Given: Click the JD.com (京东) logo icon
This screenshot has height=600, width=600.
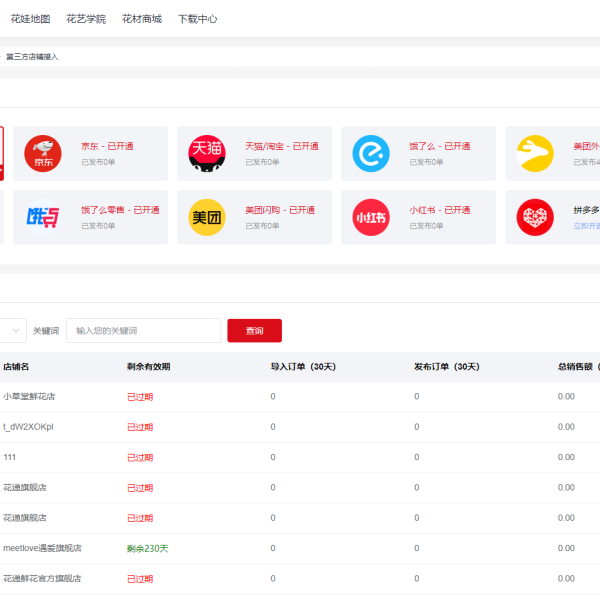Looking at the screenshot, I should pos(43,153).
